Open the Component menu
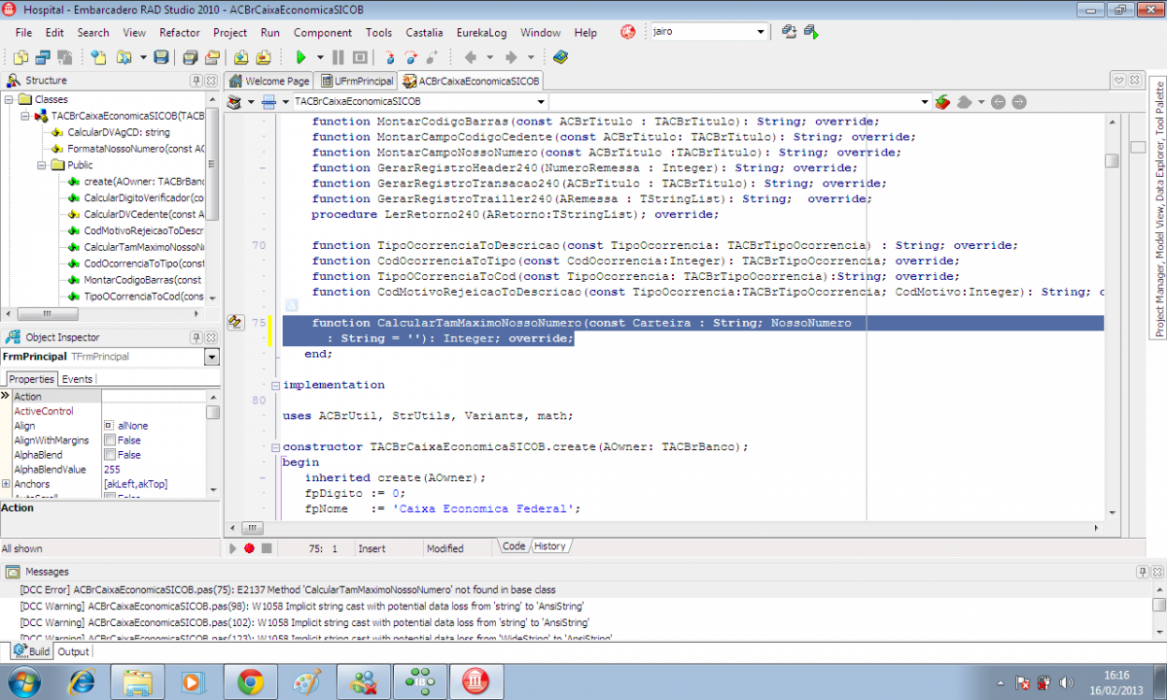The image size is (1167, 700). [x=322, y=33]
